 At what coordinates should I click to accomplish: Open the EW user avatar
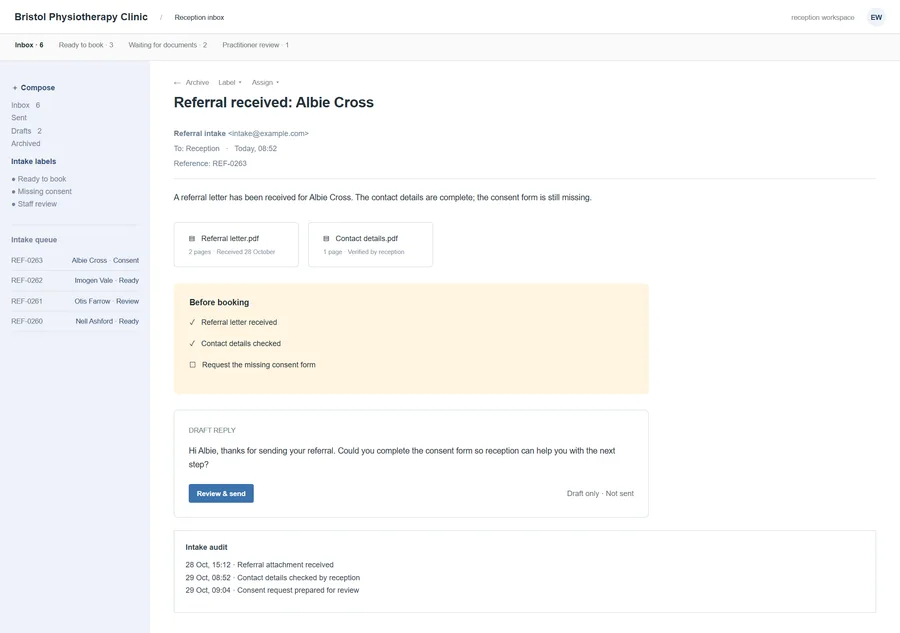click(876, 17)
